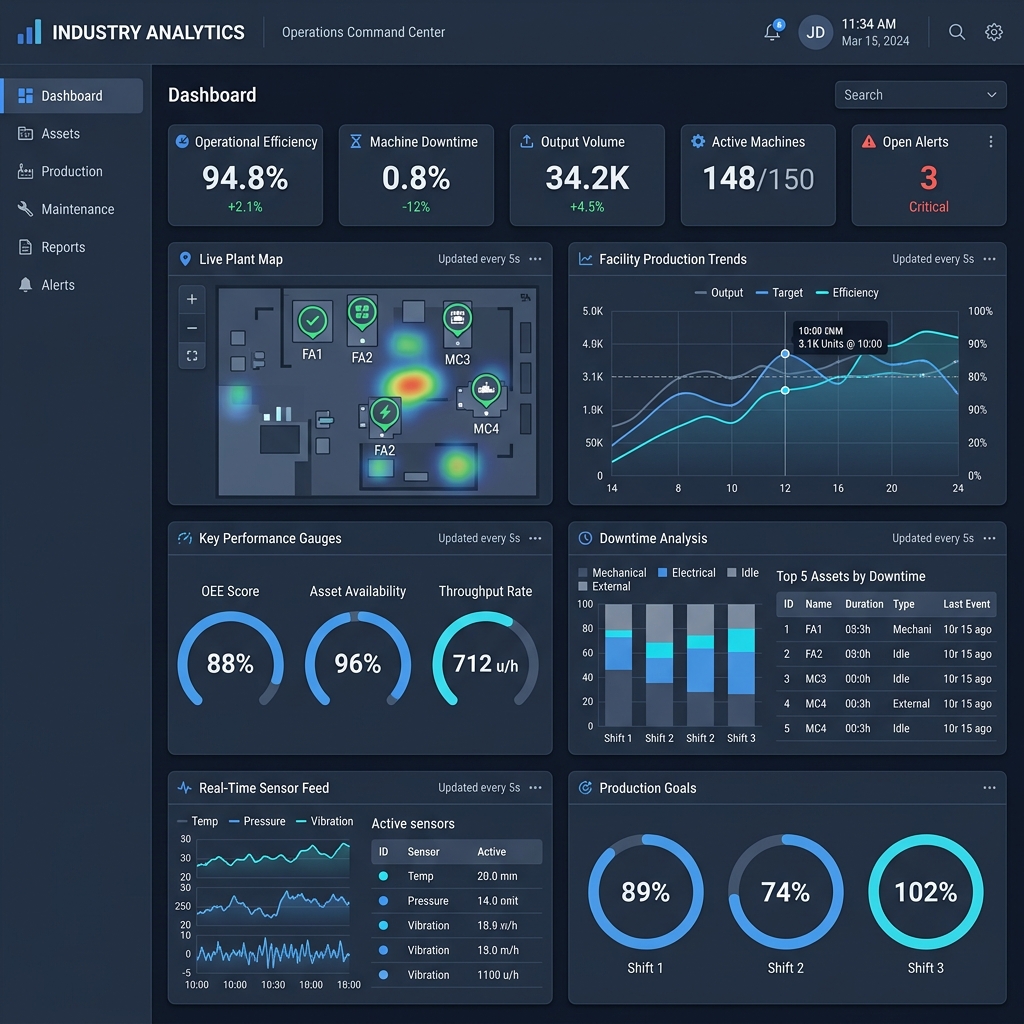
Task: Open Downtime Analysis options menu
Action: tap(989, 538)
